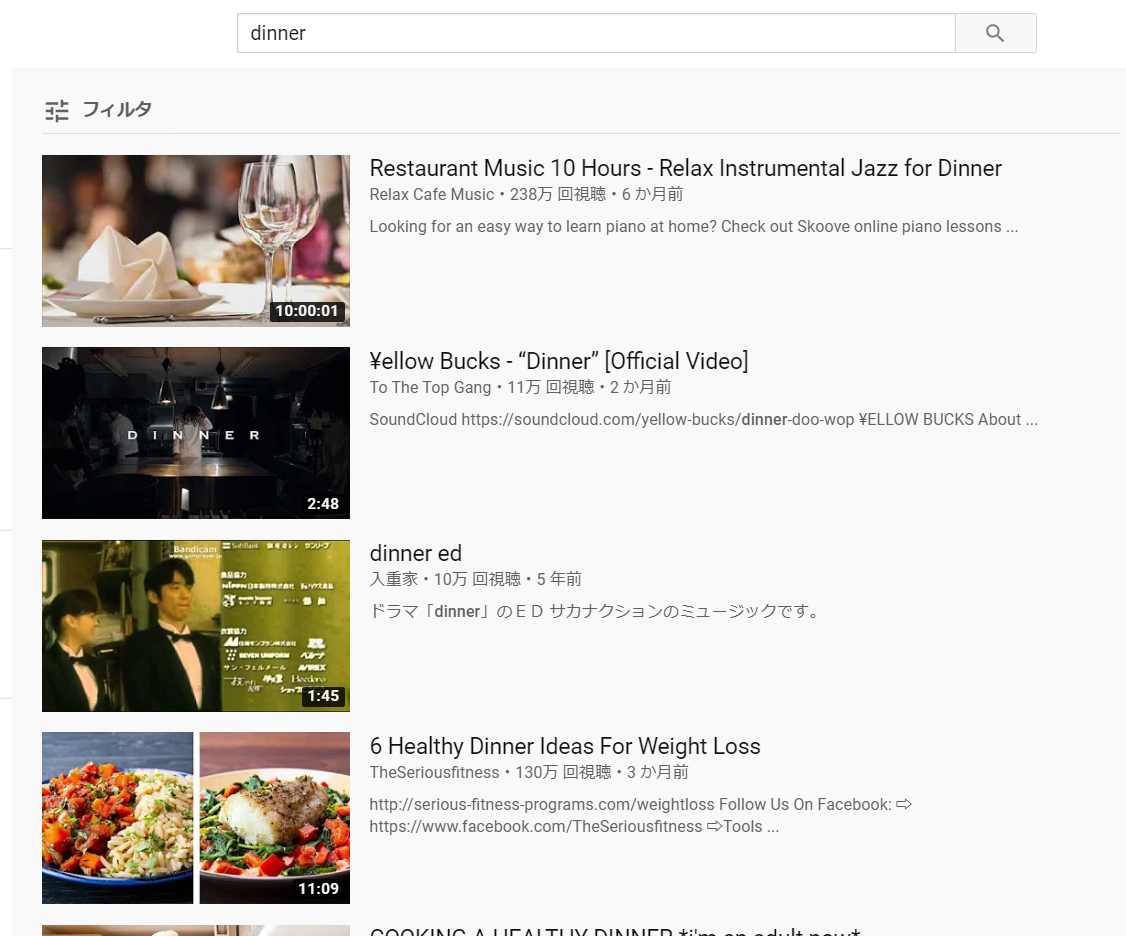The image size is (1126, 936).
Task: Open the filter sliders icon
Action: tap(57, 110)
